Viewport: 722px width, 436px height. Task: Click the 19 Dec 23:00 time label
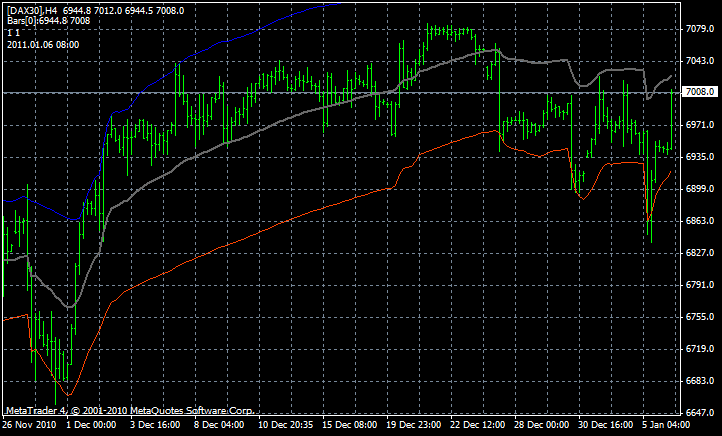pyautogui.click(x=413, y=424)
